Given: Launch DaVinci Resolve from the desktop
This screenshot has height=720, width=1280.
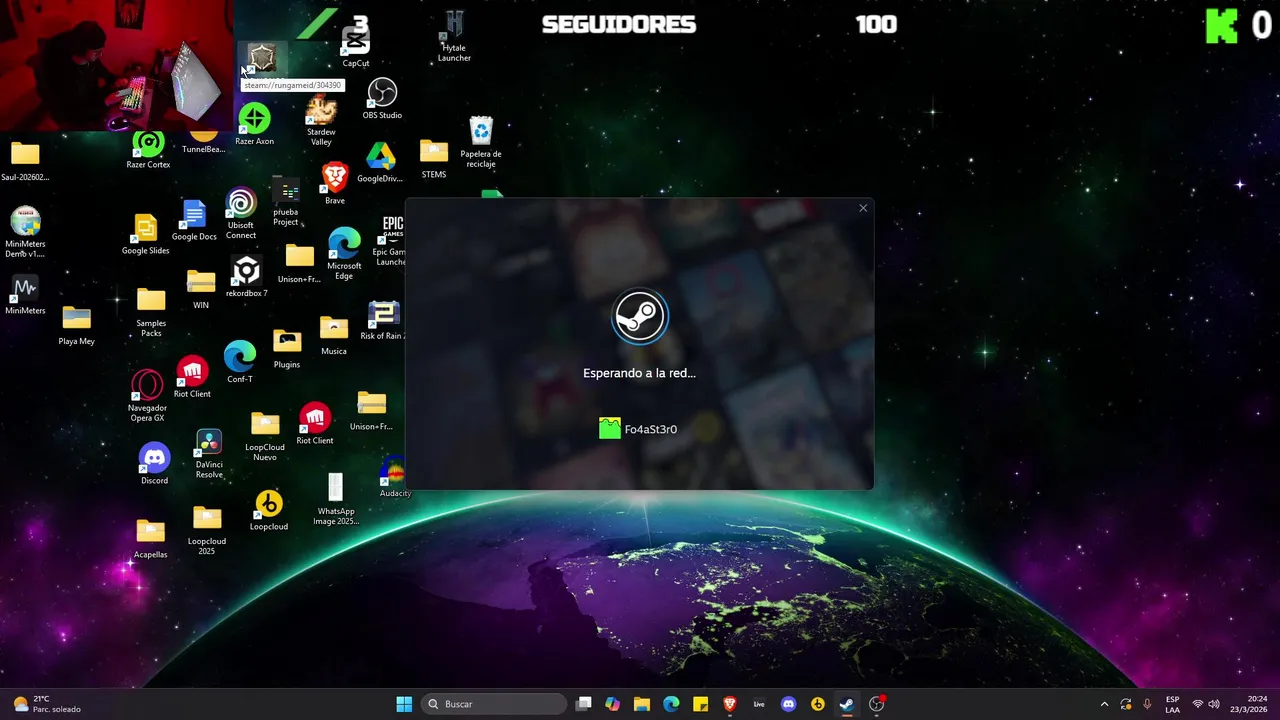Looking at the screenshot, I should 209,454.
